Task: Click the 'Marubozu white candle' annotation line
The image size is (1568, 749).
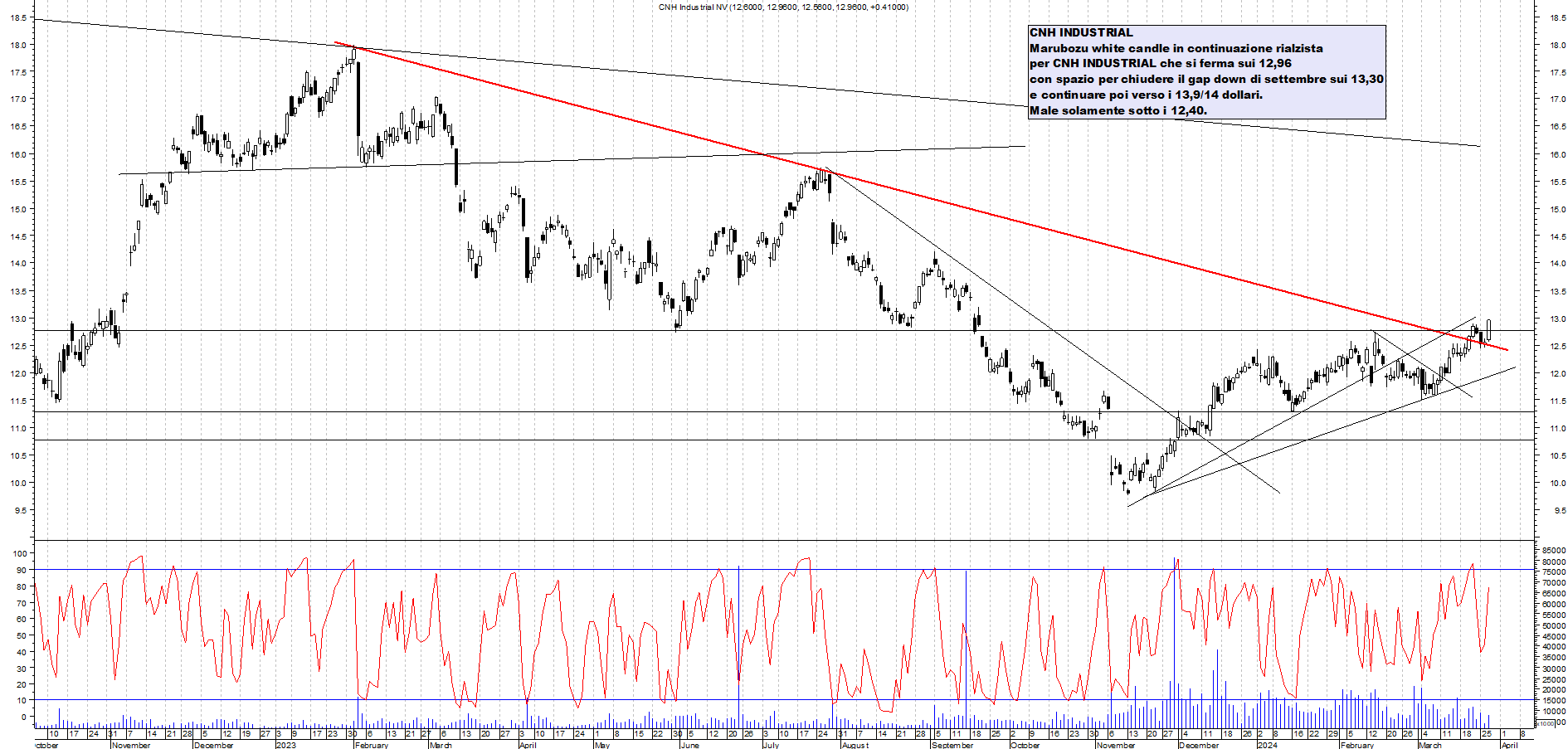Action: [x=1176, y=48]
